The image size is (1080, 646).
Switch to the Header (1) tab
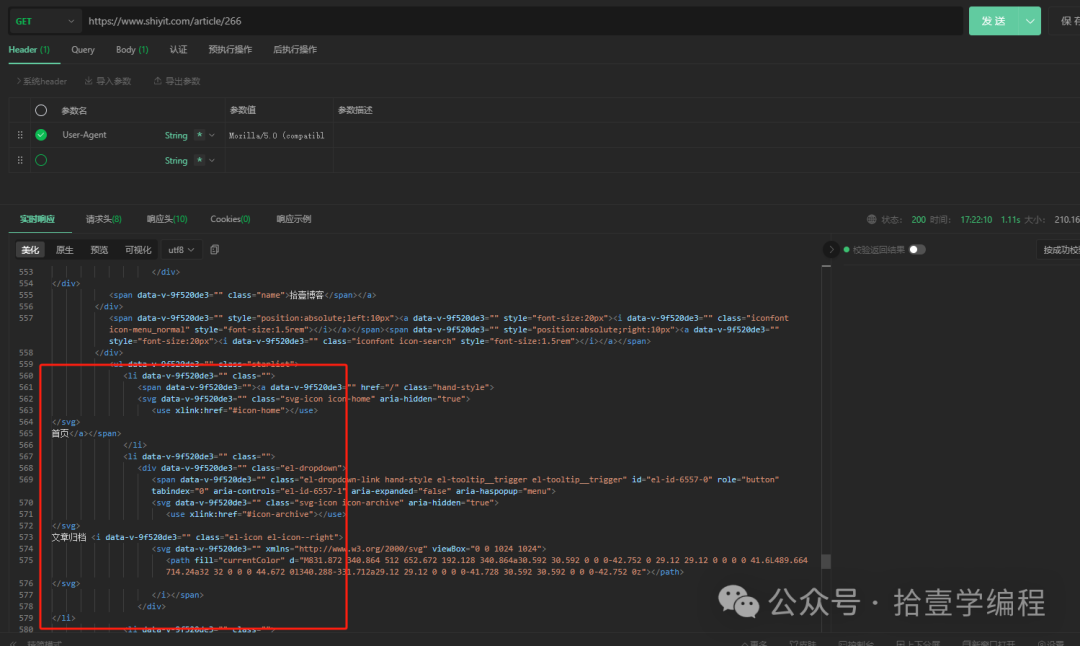[29, 50]
